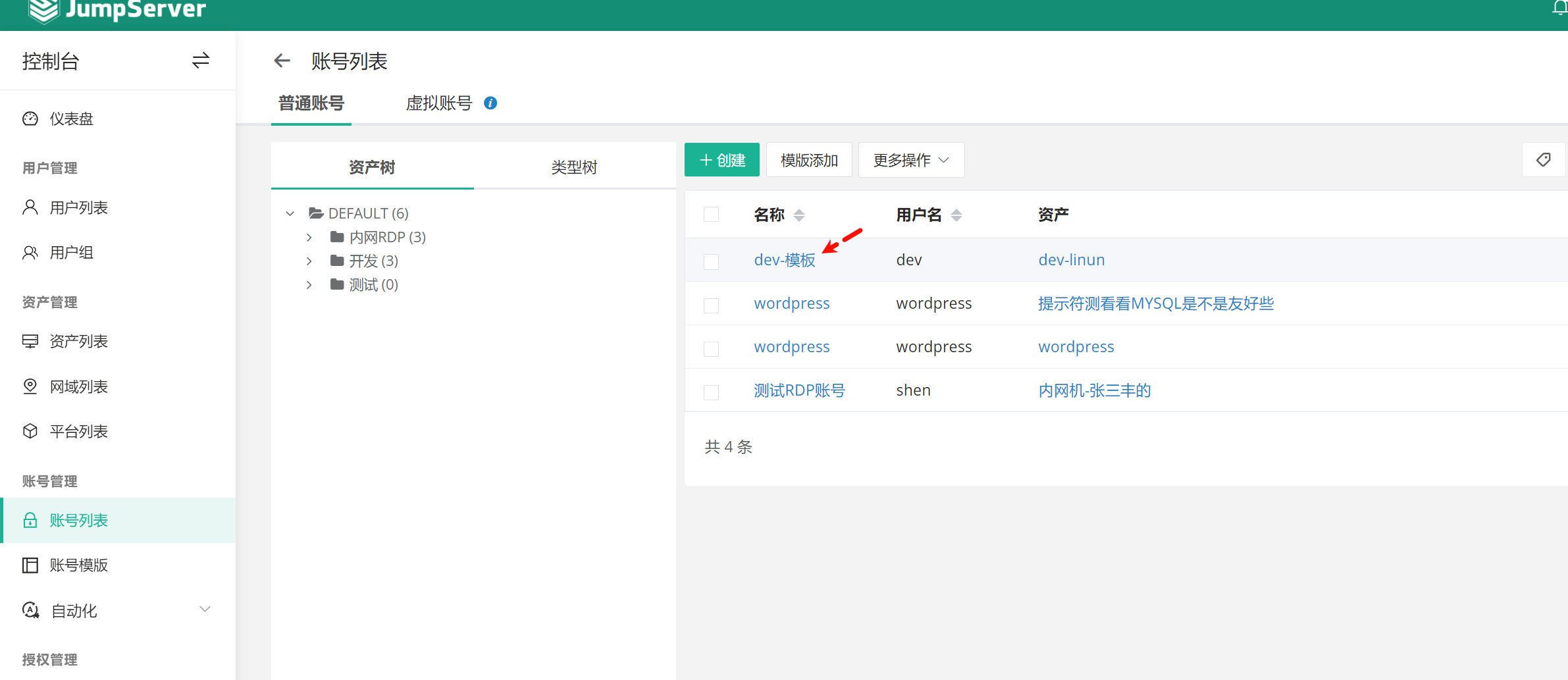Open 仪表盘 dashboard from sidebar
Image resolution: width=1568 pixels, height=680 pixels.
pos(71,119)
